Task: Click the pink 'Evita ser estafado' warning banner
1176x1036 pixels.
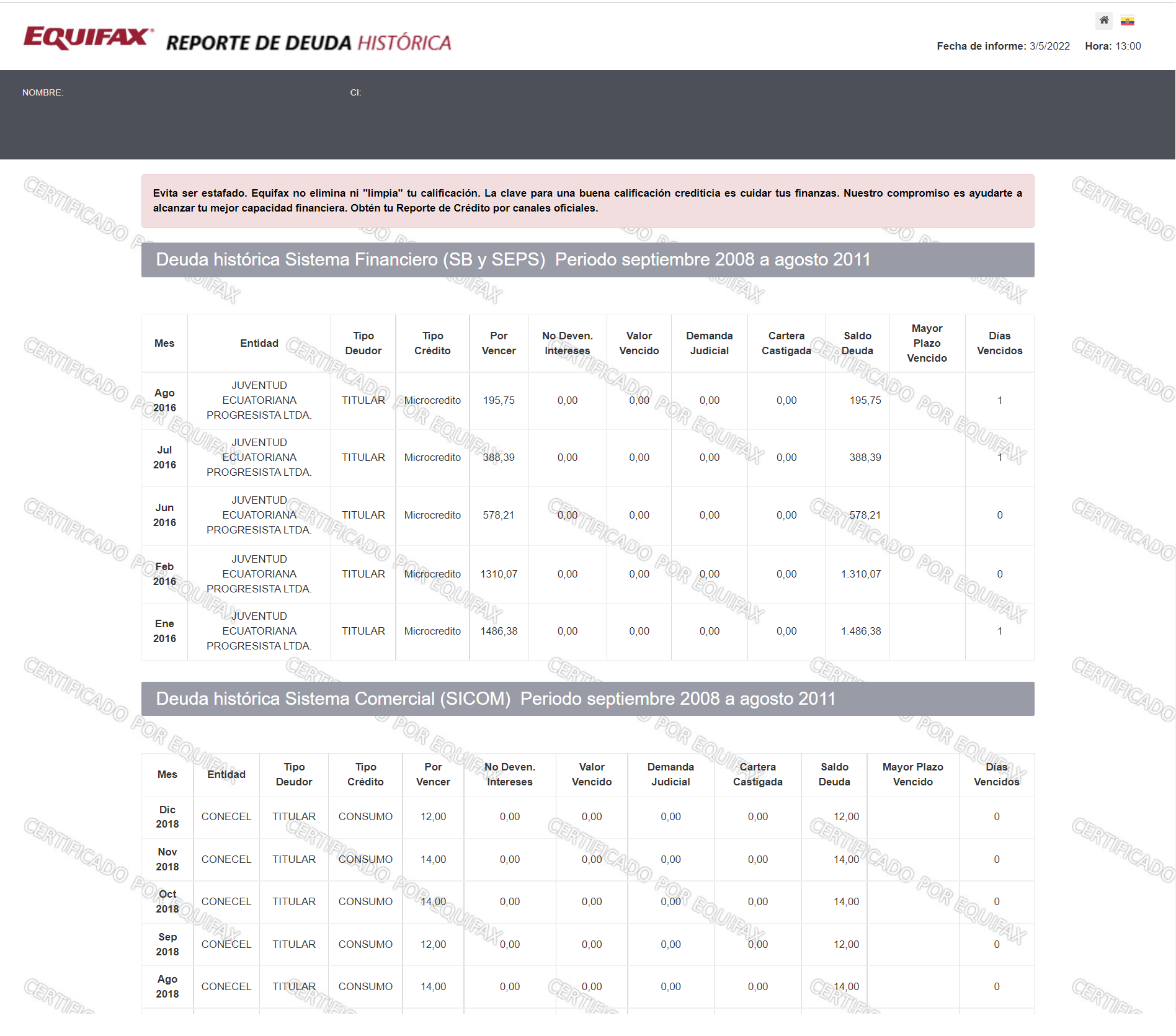Action: tap(587, 201)
